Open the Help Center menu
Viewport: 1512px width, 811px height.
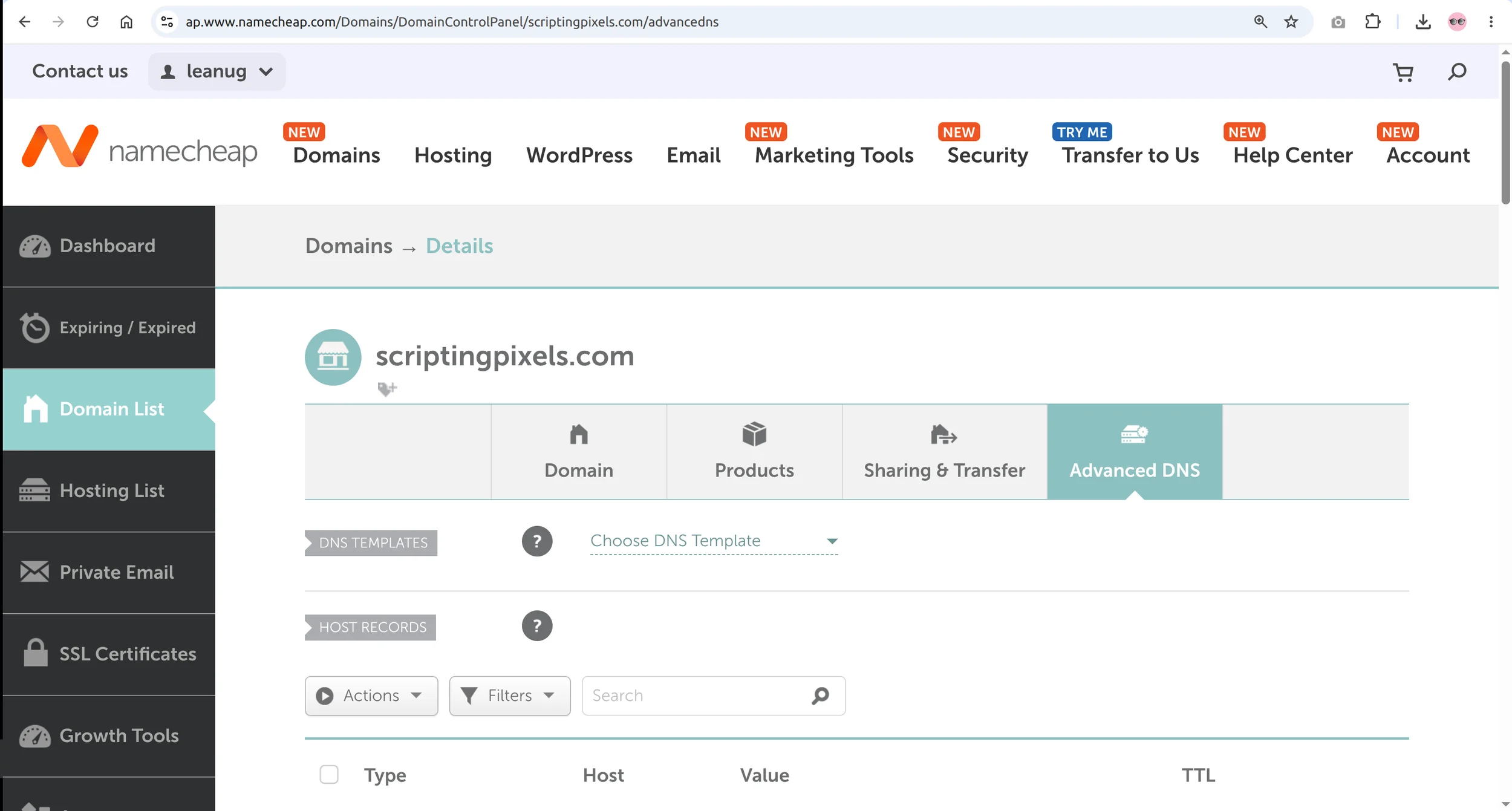[1293, 155]
